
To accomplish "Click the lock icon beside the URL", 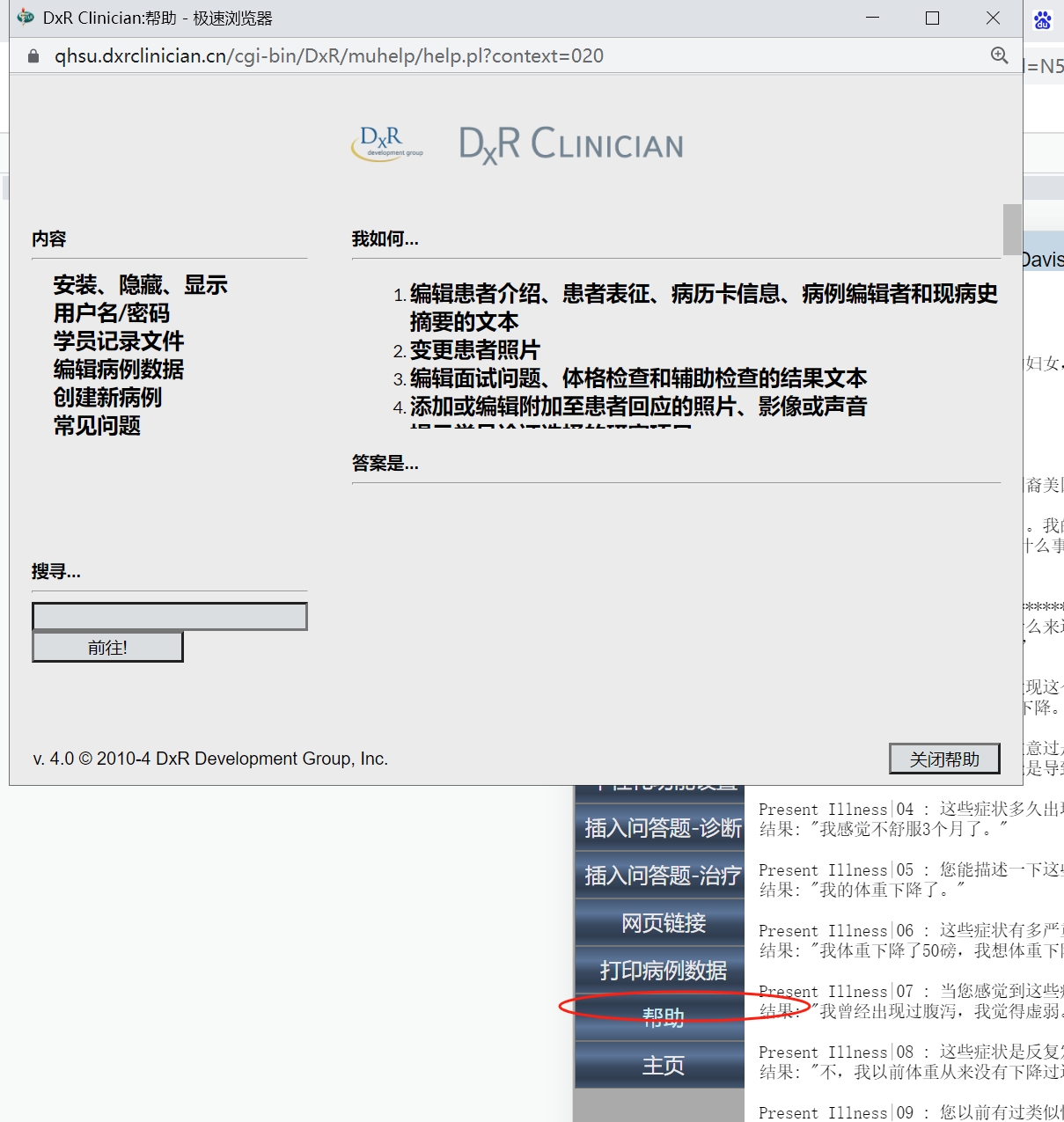I will click(x=33, y=56).
